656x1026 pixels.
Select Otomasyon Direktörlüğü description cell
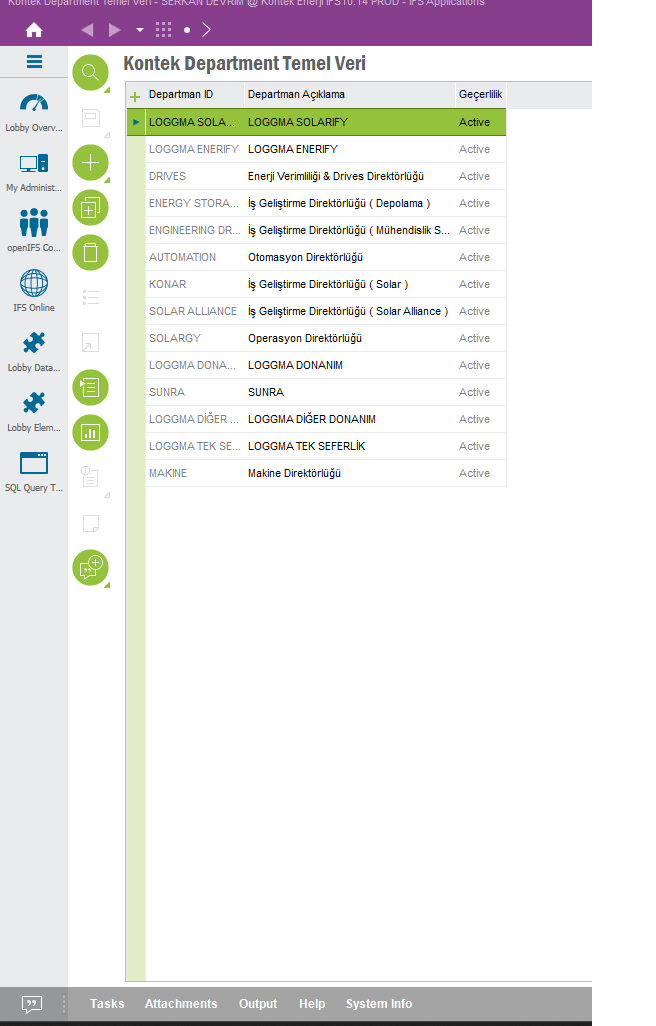tap(350, 257)
